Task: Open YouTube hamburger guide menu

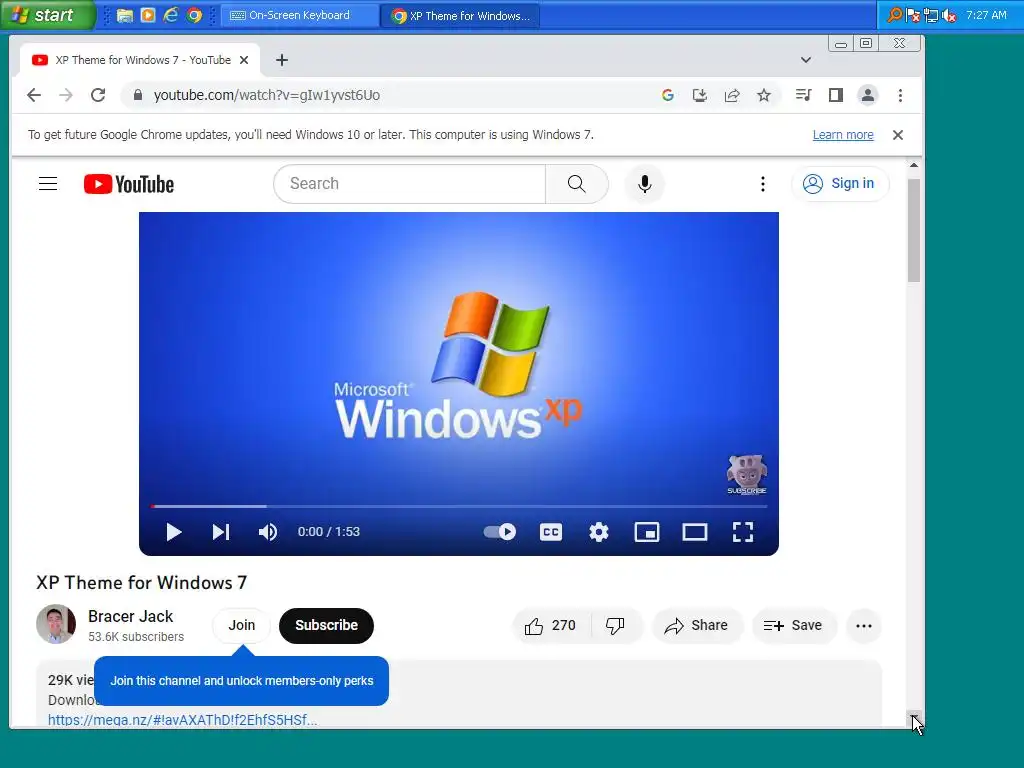Action: pyautogui.click(x=48, y=184)
